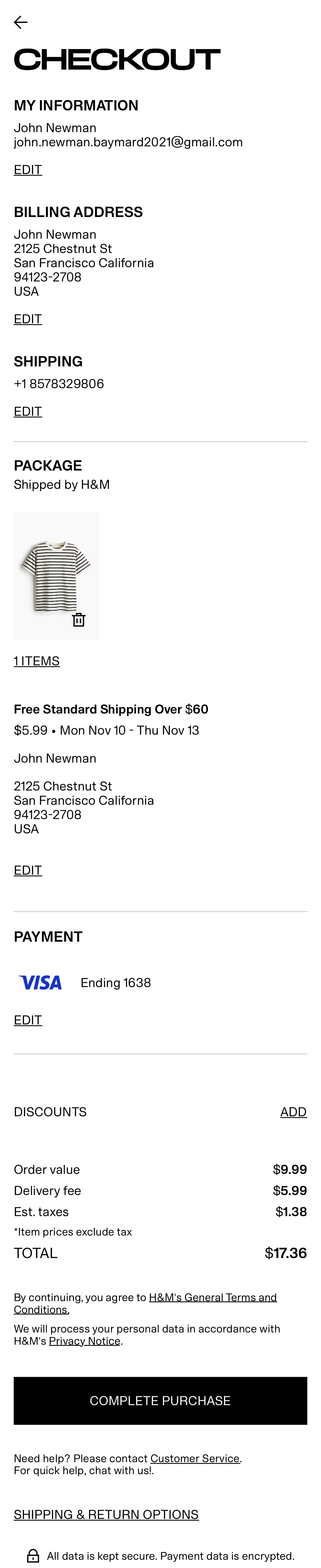Viewport: 321px width, 1568px height.
Task: Edit the Visa payment method
Action: (28, 1020)
